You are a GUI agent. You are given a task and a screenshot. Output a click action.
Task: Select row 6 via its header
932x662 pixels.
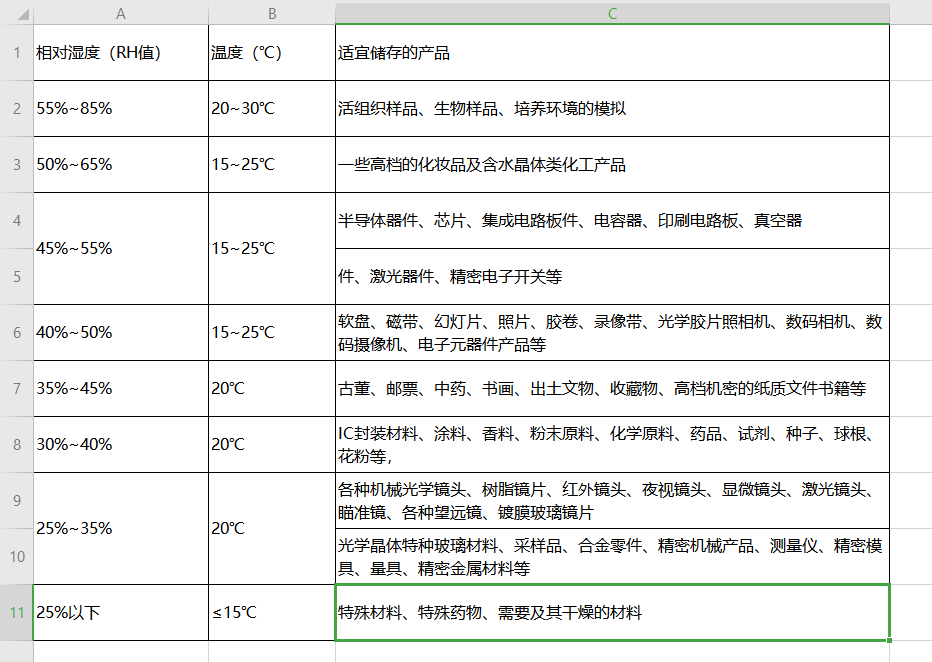16,332
